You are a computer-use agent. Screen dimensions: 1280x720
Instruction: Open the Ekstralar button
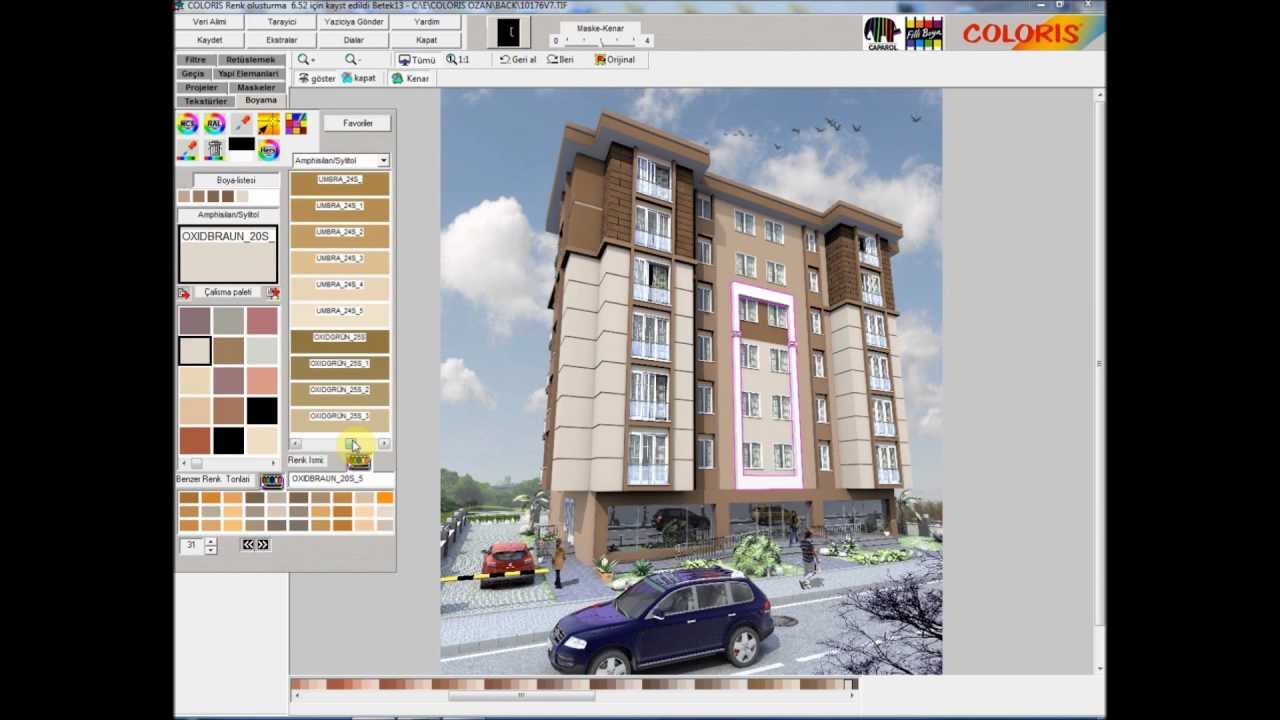pyautogui.click(x=282, y=40)
